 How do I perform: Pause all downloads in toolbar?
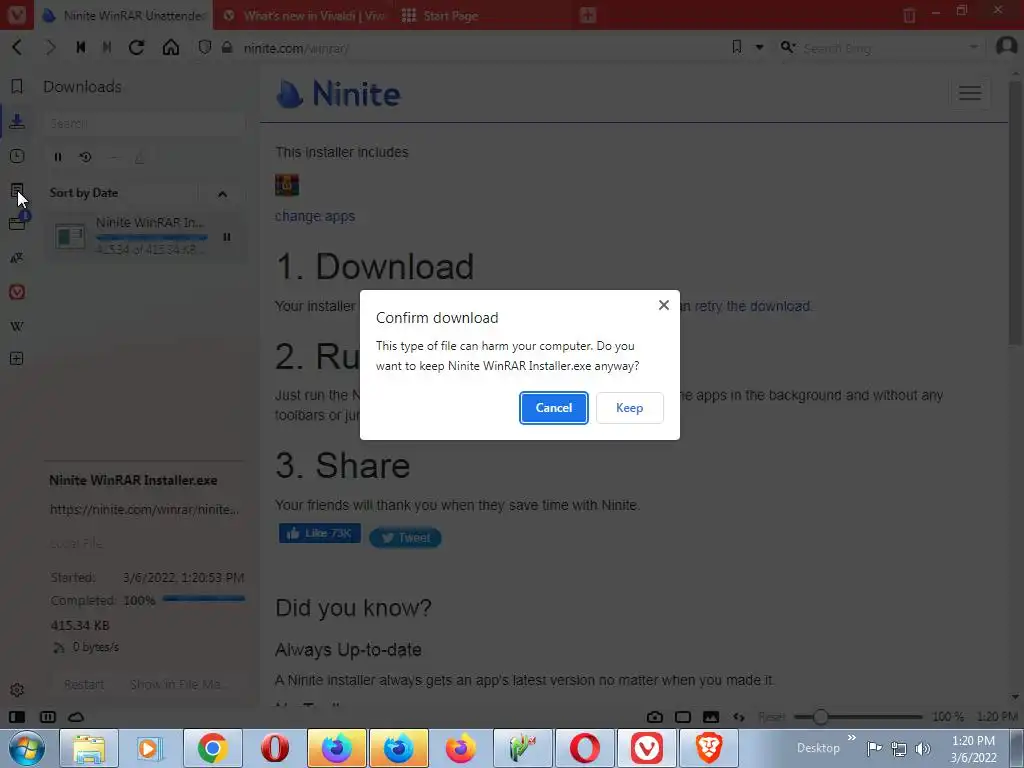pyautogui.click(x=58, y=157)
